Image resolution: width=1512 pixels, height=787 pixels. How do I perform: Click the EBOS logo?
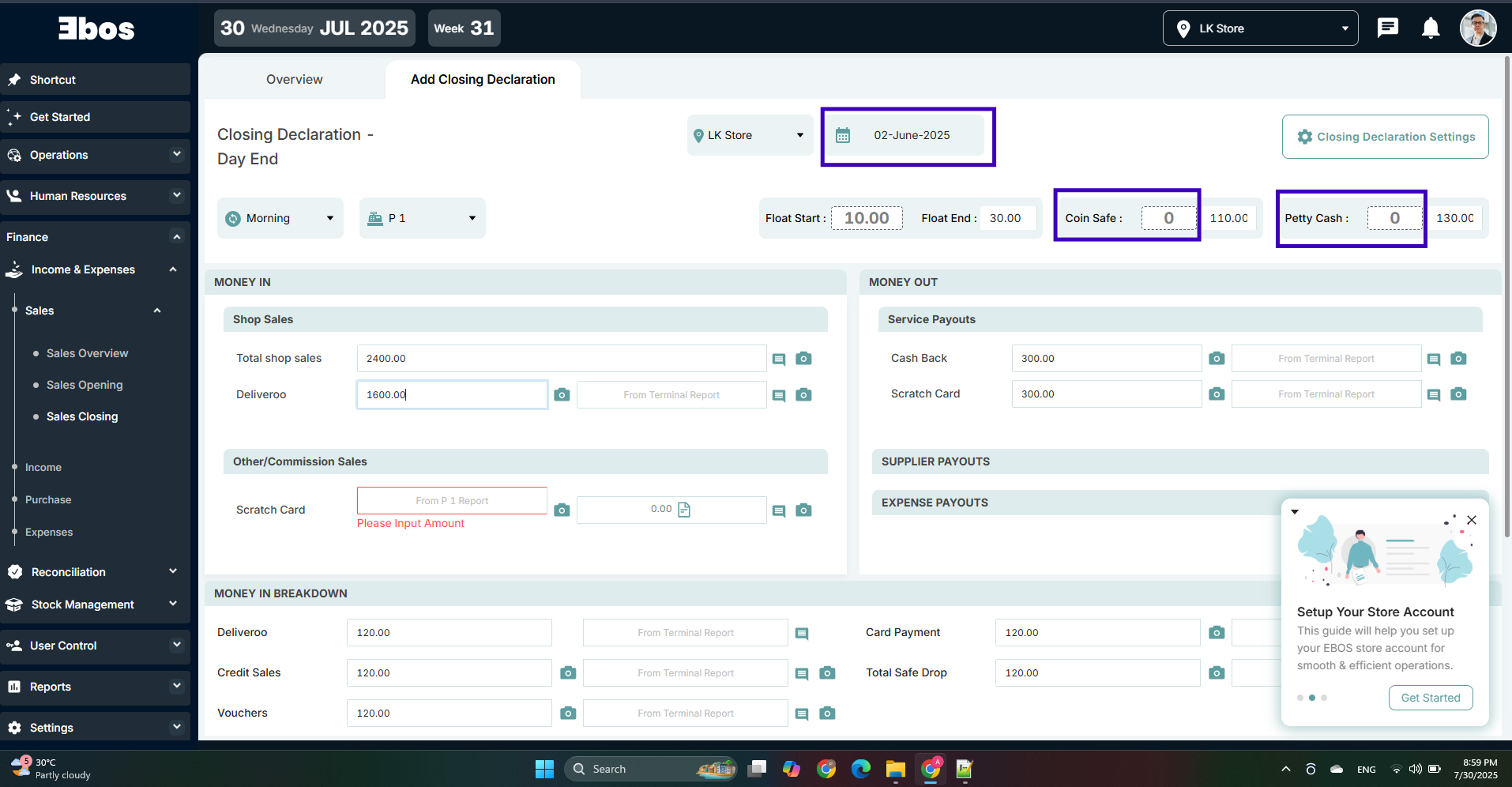tap(96, 28)
